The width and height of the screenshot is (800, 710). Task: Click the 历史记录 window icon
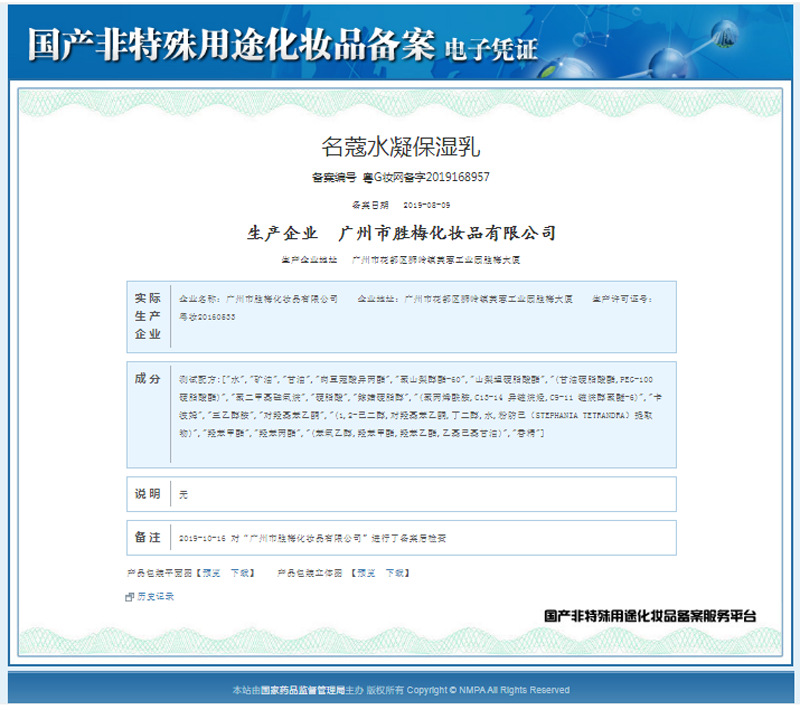(x=130, y=597)
